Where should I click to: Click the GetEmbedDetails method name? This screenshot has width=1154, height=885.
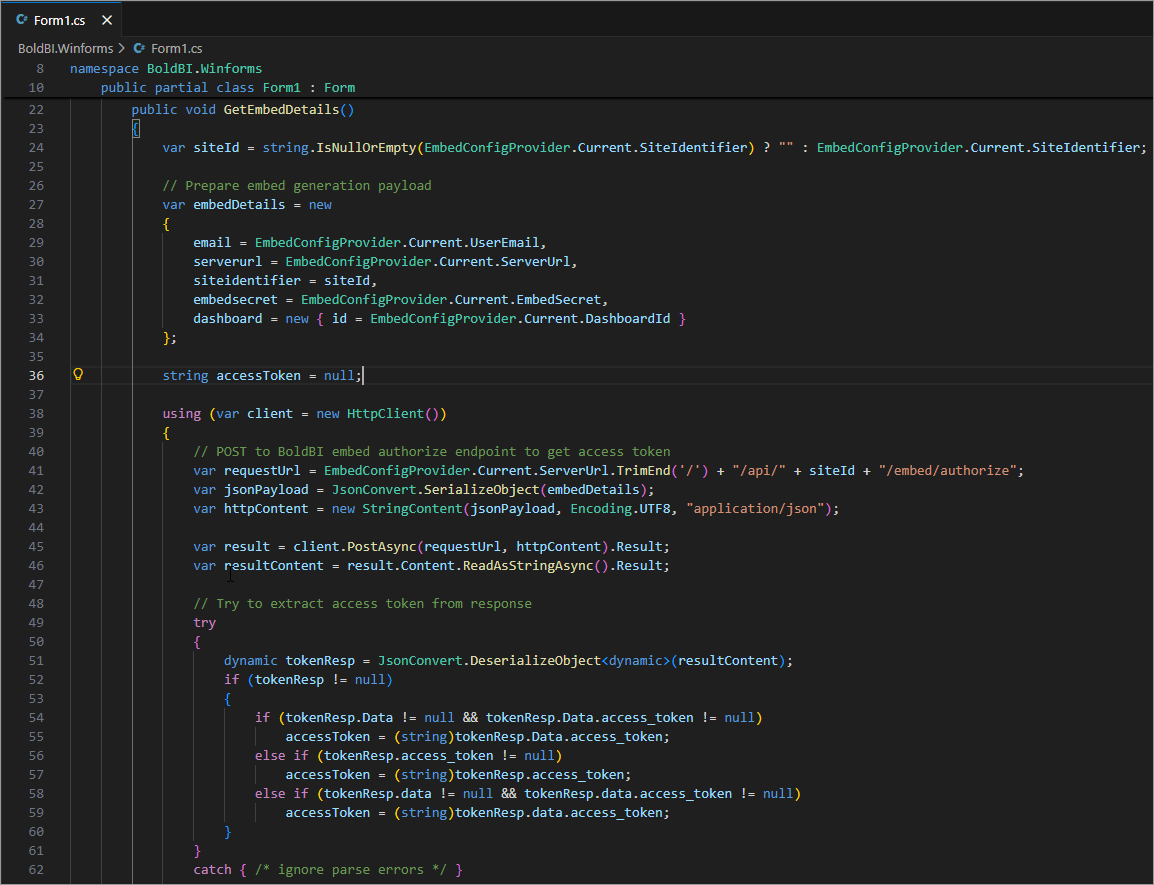tap(281, 109)
